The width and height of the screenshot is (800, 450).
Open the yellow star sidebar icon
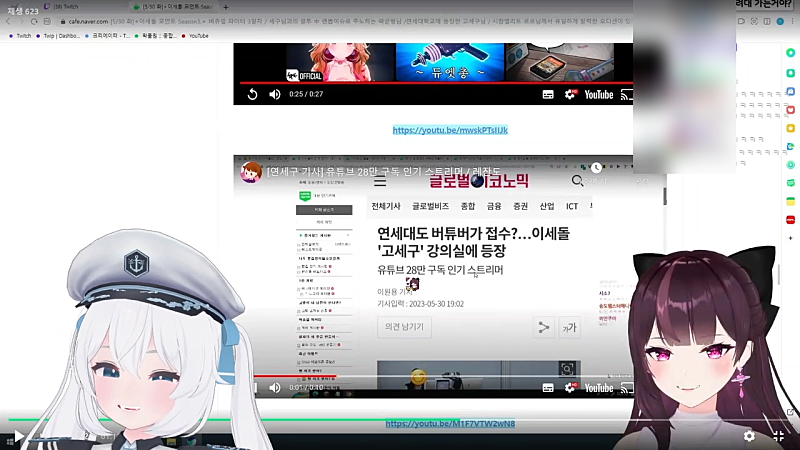point(790,128)
